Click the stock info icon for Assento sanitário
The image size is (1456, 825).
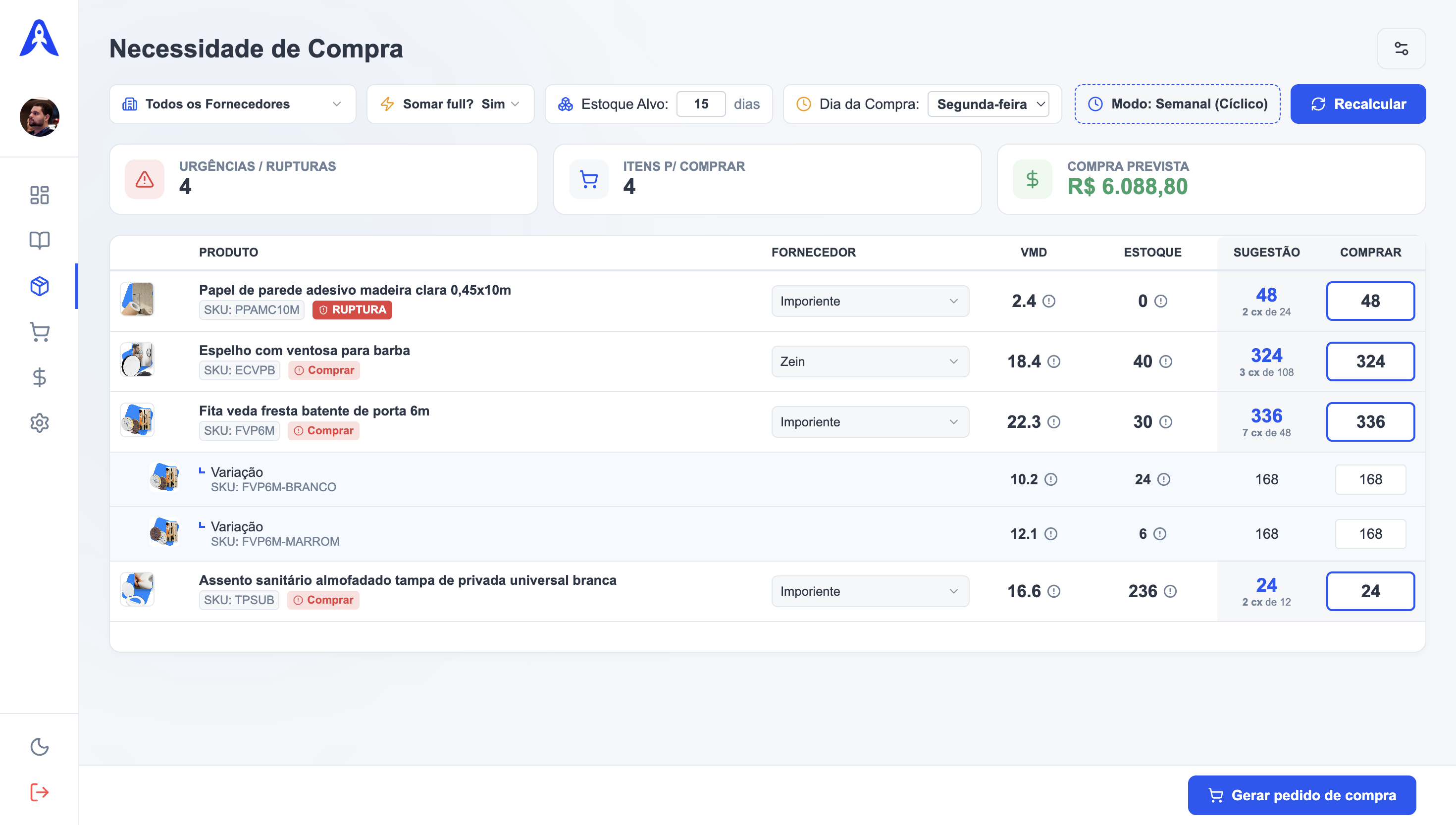tap(1170, 592)
